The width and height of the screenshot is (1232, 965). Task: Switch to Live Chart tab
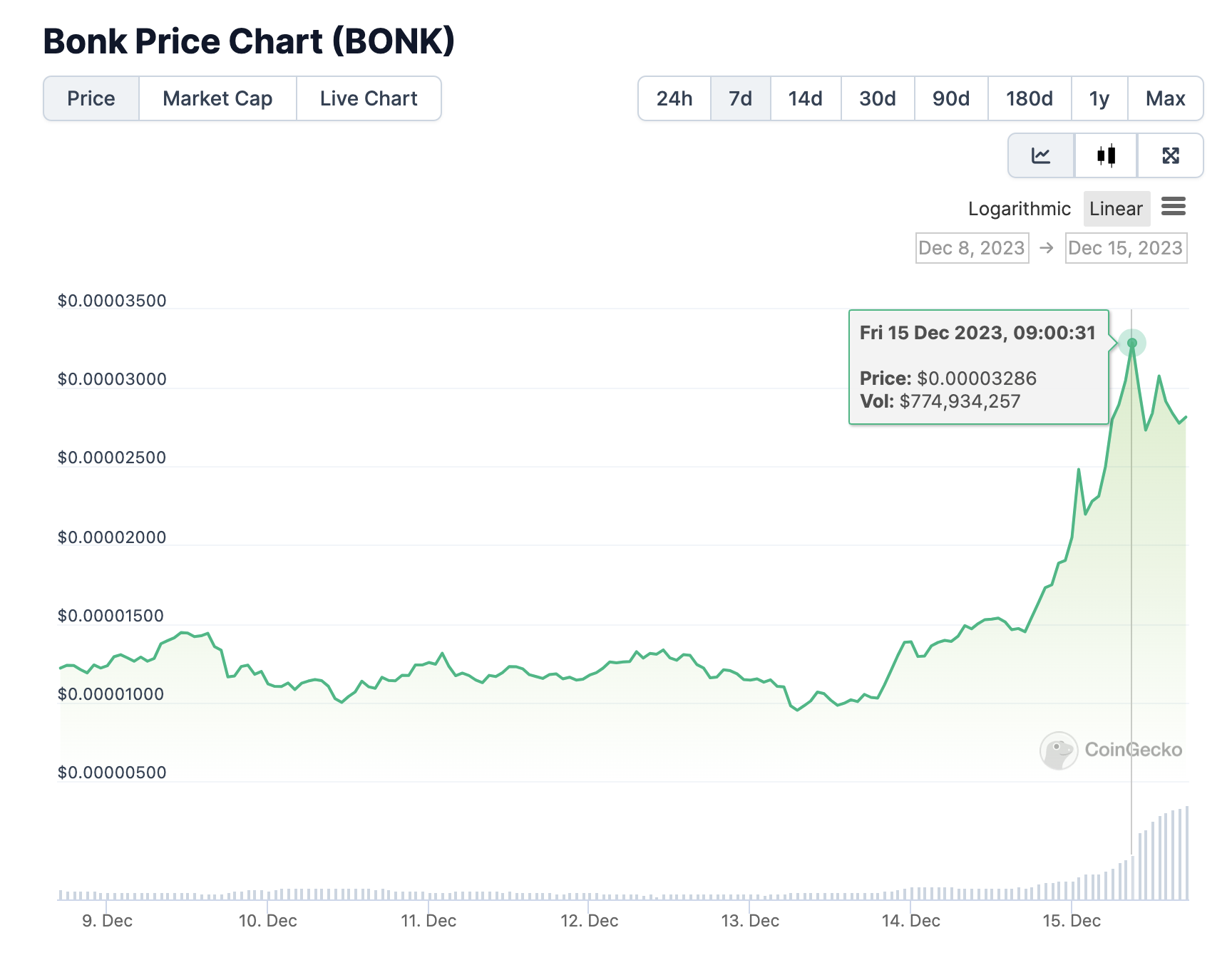pos(369,98)
